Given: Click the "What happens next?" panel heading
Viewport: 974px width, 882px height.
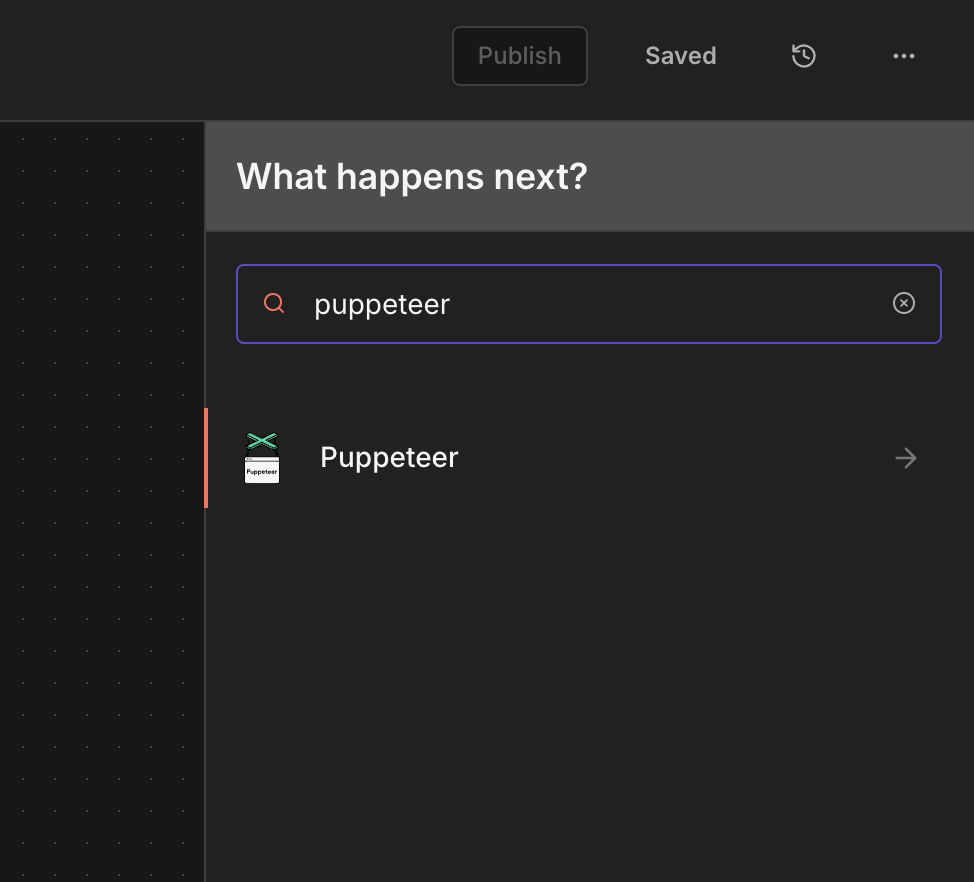Looking at the screenshot, I should point(412,176).
